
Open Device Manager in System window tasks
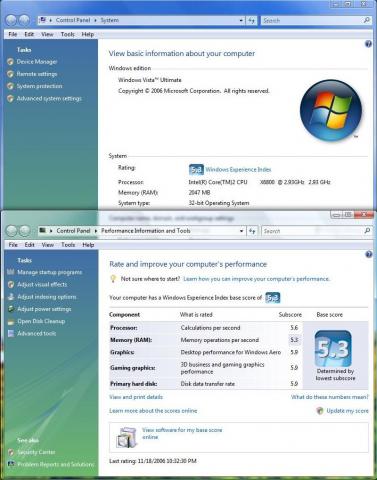coord(37,62)
